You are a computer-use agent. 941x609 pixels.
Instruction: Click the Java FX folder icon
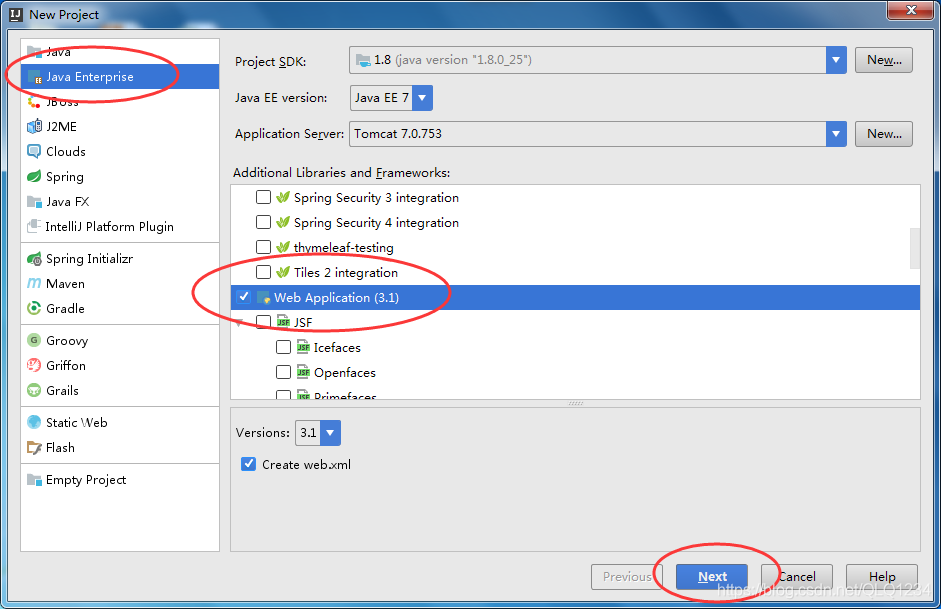pyautogui.click(x=34, y=202)
